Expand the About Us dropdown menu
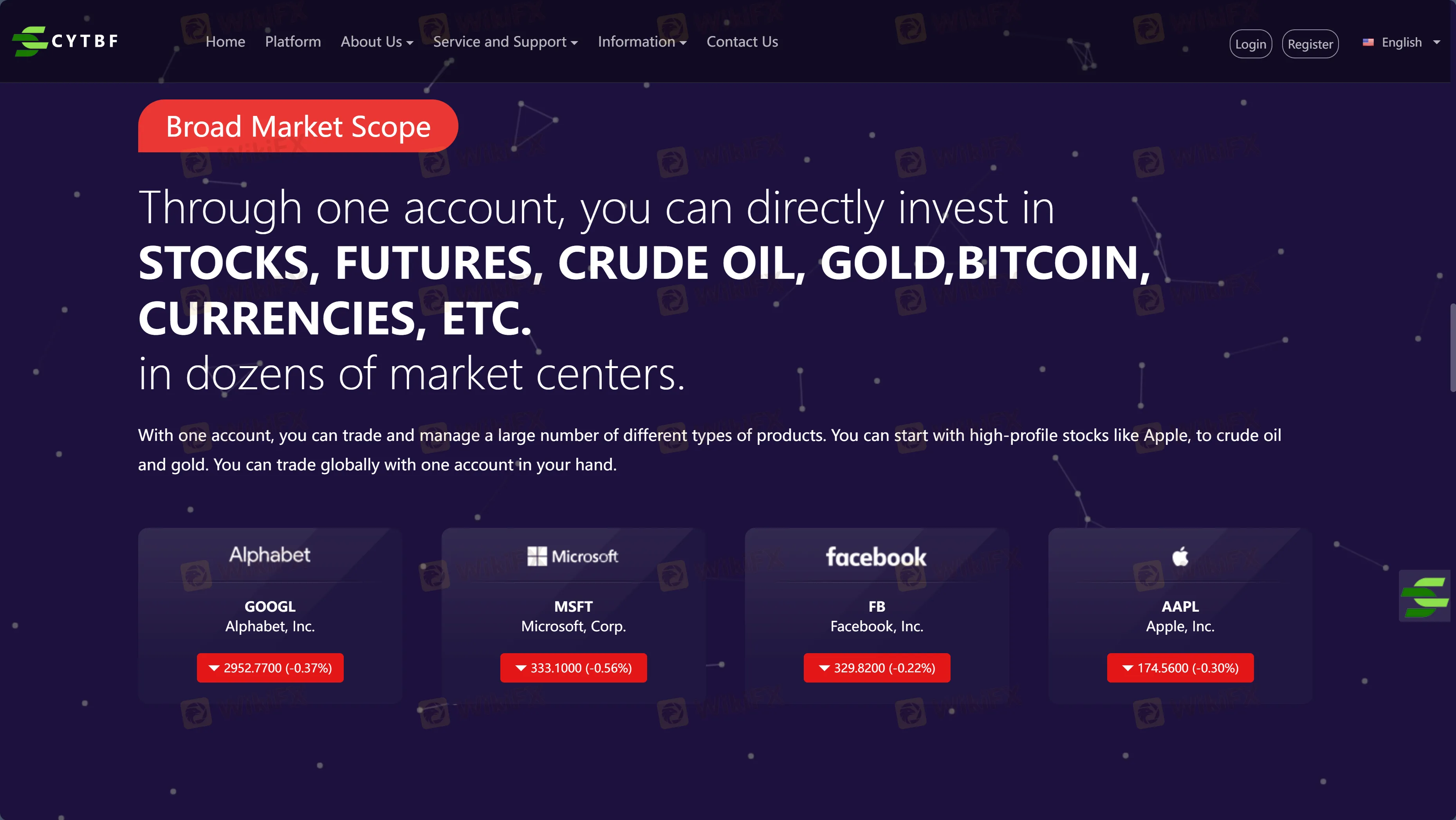The width and height of the screenshot is (1456, 820). 377,42
